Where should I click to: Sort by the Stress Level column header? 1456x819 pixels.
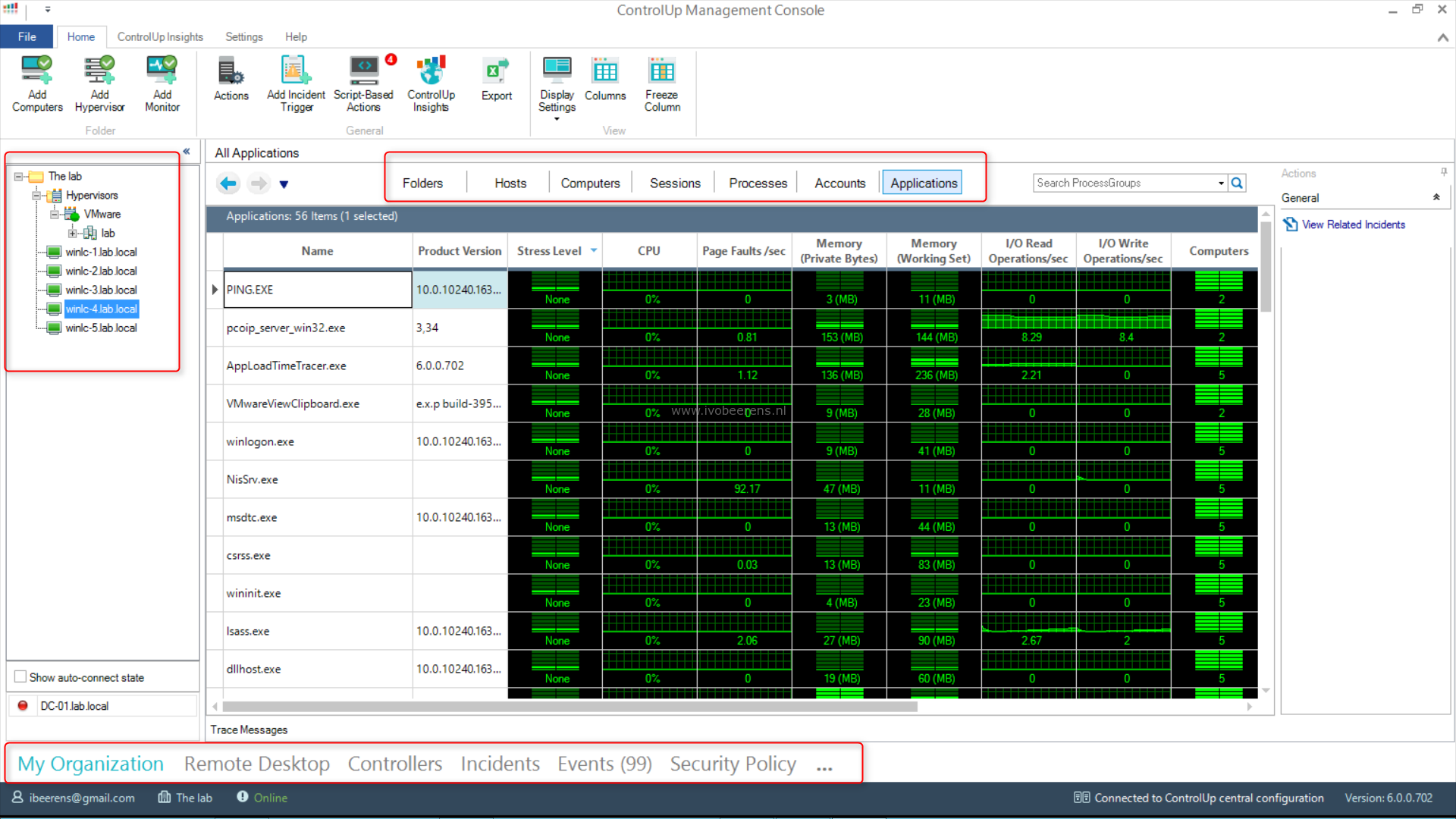(x=555, y=251)
